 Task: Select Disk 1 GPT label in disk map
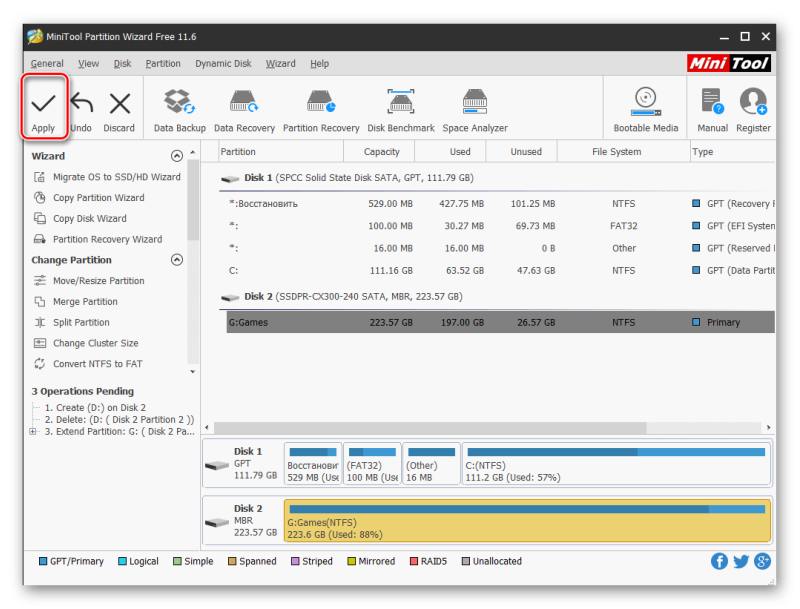pyautogui.click(x=243, y=464)
